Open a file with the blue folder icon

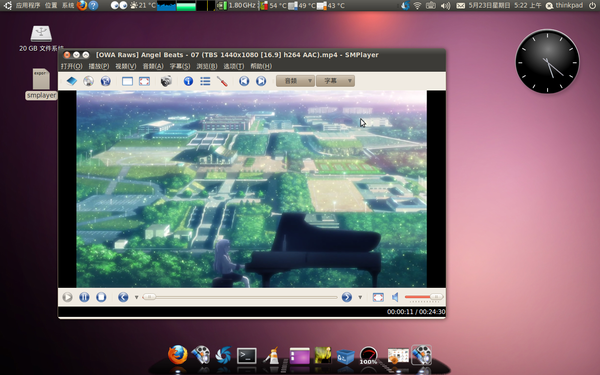coord(72,81)
